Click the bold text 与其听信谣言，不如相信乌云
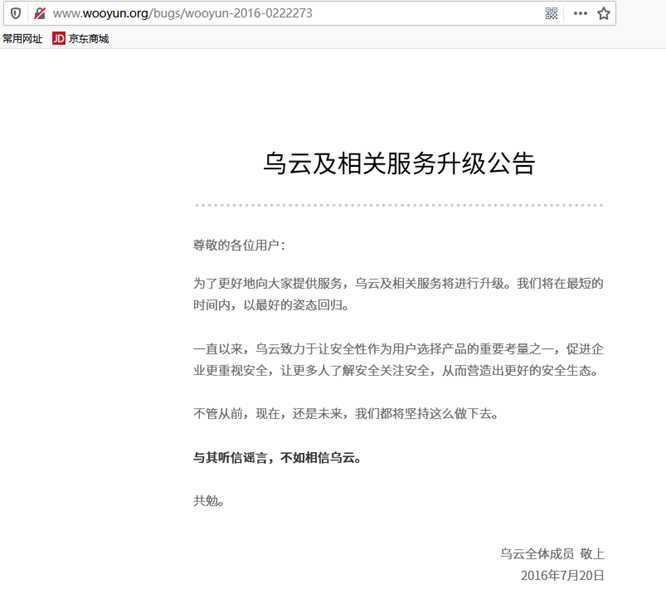666x594 pixels. pos(277,458)
